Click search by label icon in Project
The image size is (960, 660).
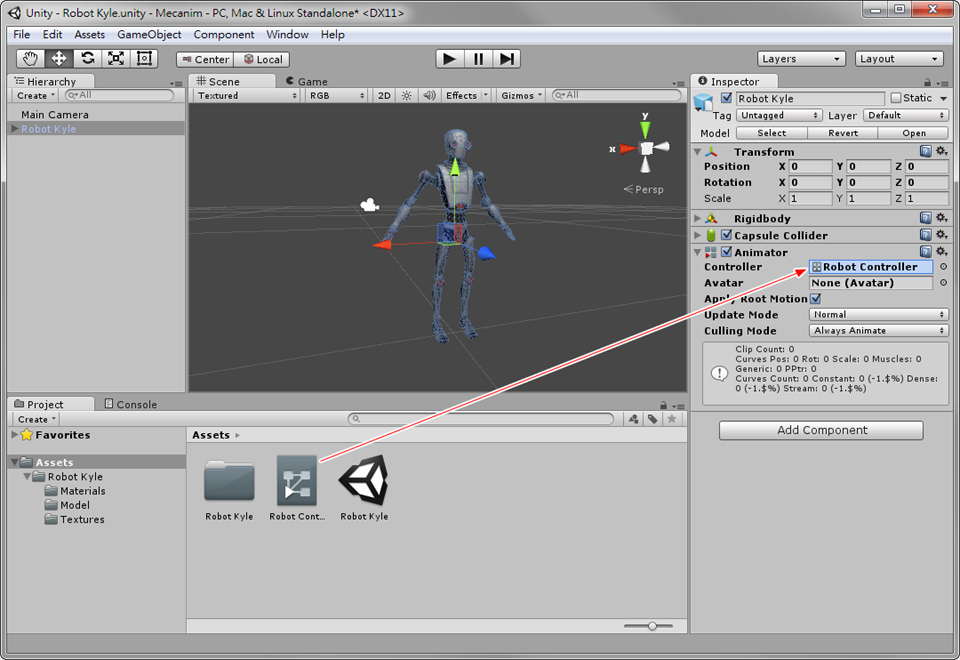tap(653, 419)
